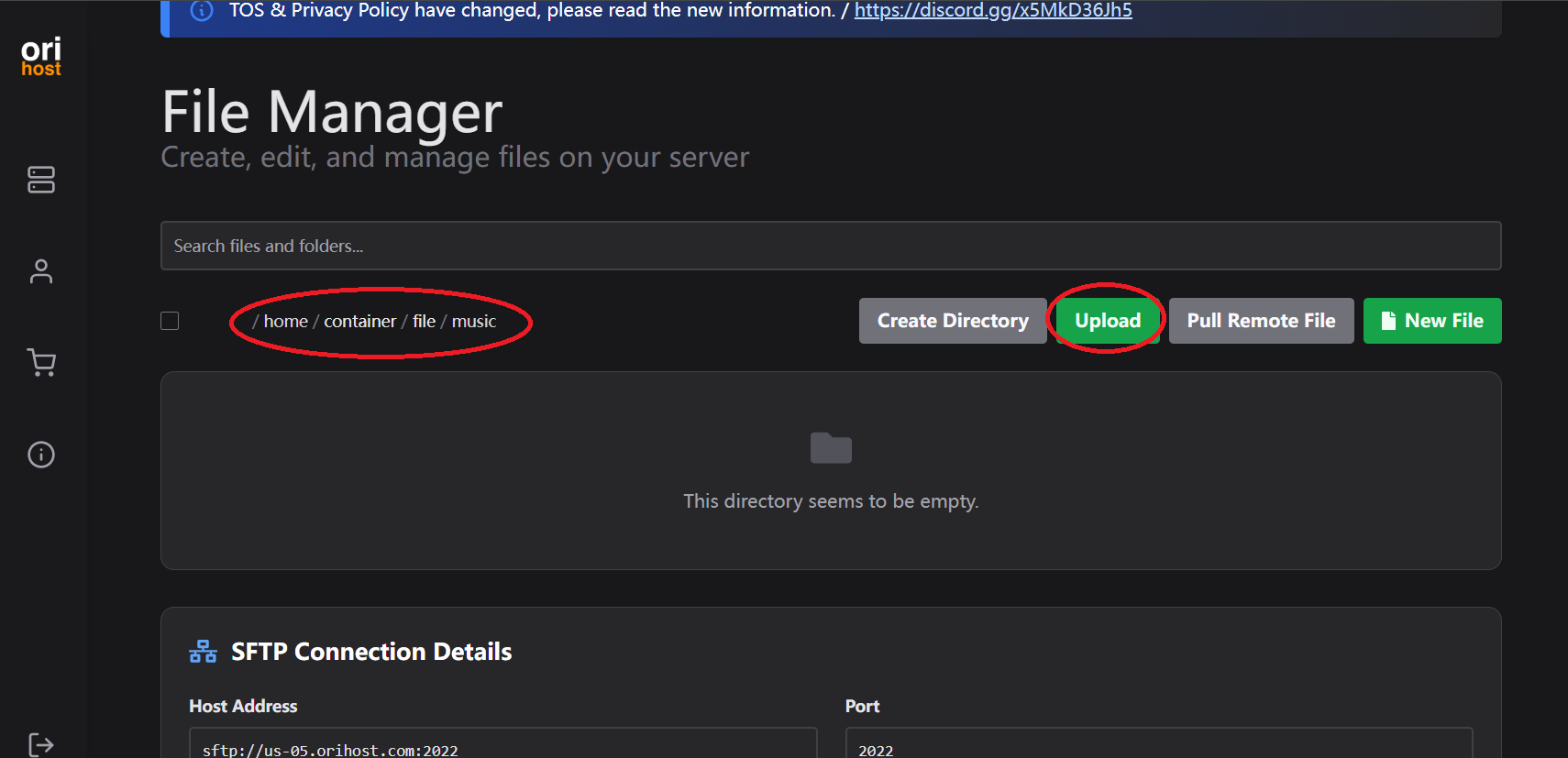This screenshot has height=758, width=1568.
Task: Toggle the select-all files checkbox
Action: pyautogui.click(x=170, y=321)
